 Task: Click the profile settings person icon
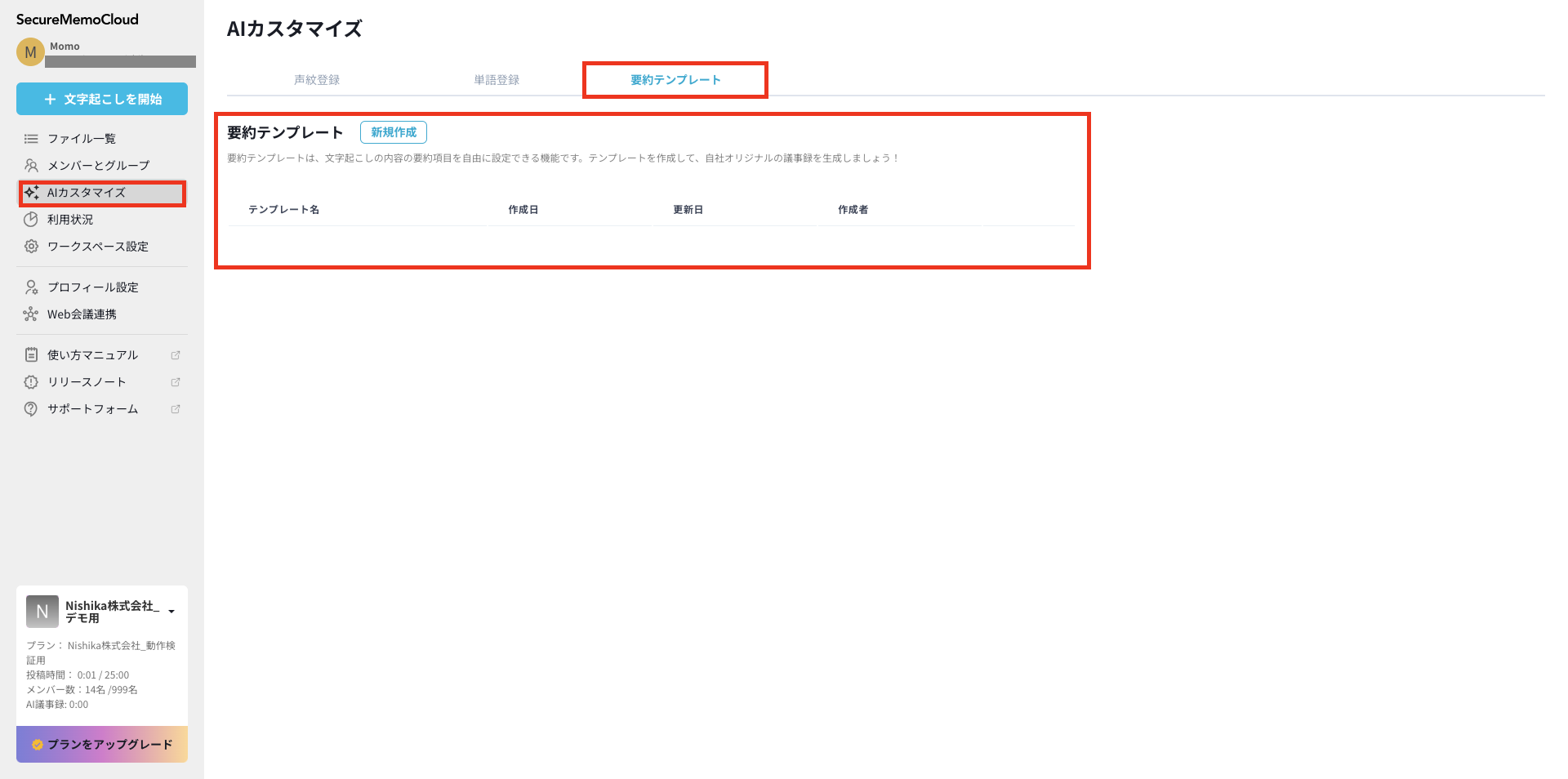pyautogui.click(x=31, y=287)
